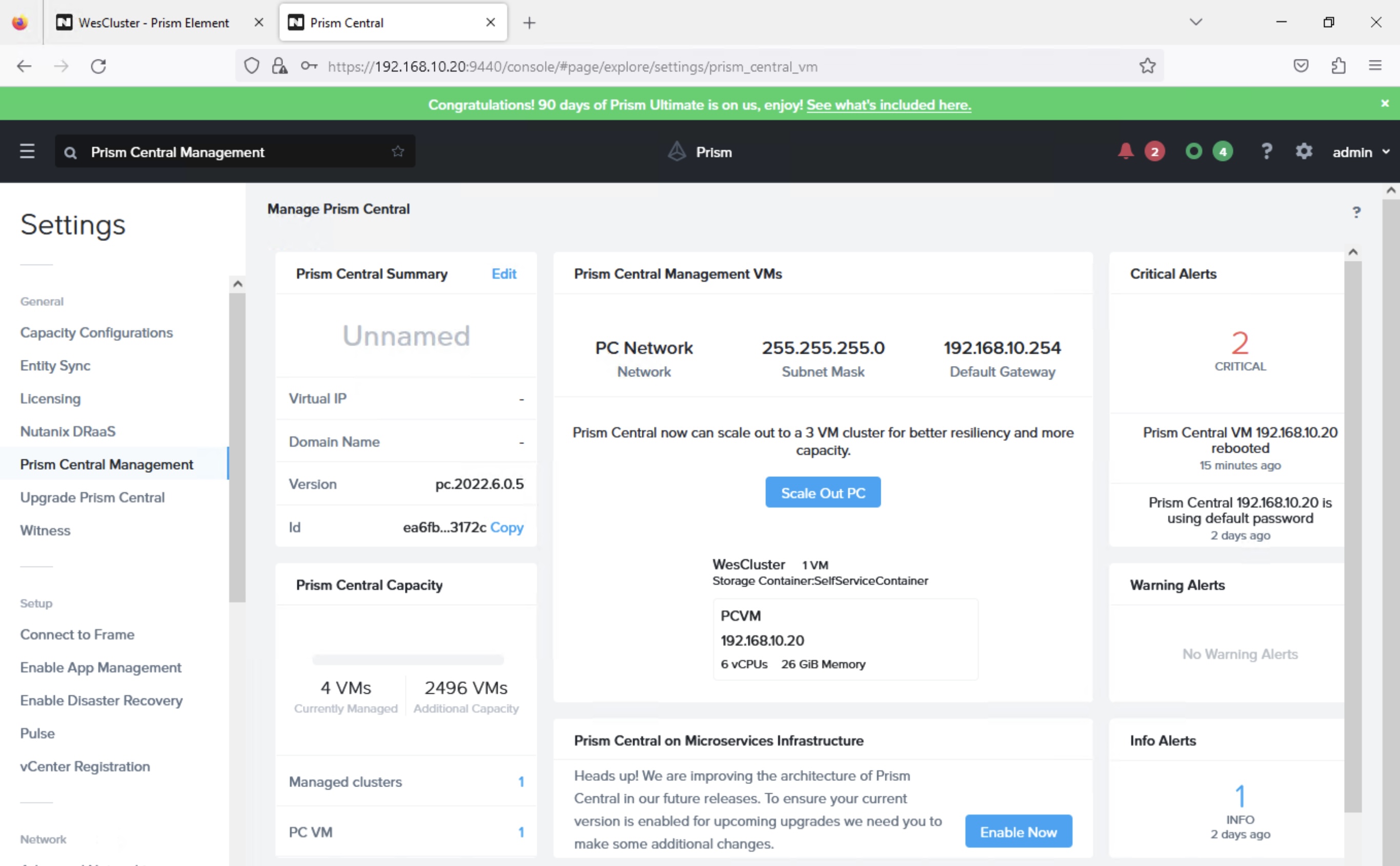Open the Firefox list all tabs chevron

pos(1195,23)
